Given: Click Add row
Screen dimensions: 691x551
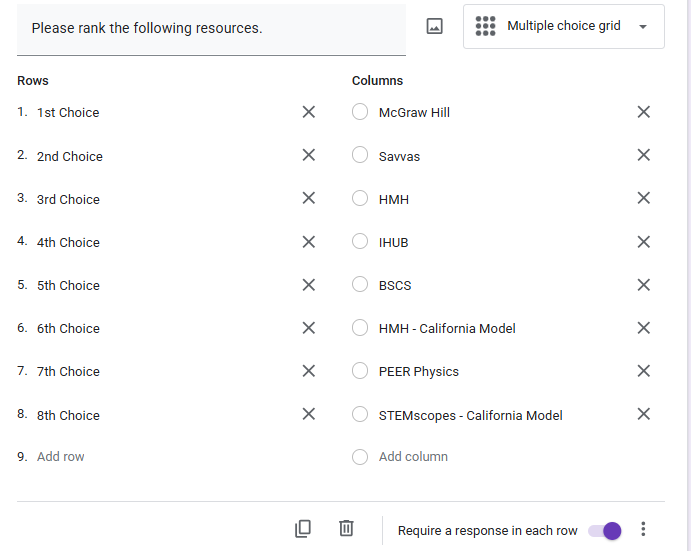Looking at the screenshot, I should coord(61,457).
